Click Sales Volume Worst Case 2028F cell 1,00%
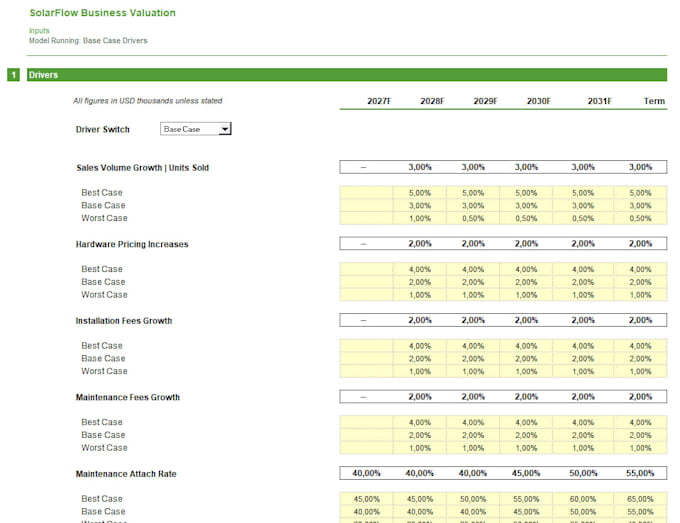Image resolution: width=680 pixels, height=523 pixels. [419, 218]
